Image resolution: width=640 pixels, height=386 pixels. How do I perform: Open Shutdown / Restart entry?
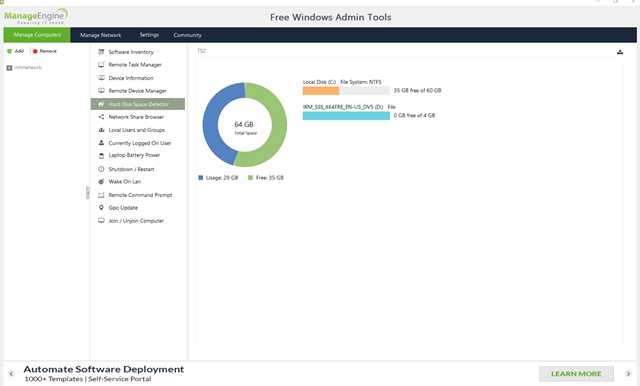pyautogui.click(x=131, y=169)
